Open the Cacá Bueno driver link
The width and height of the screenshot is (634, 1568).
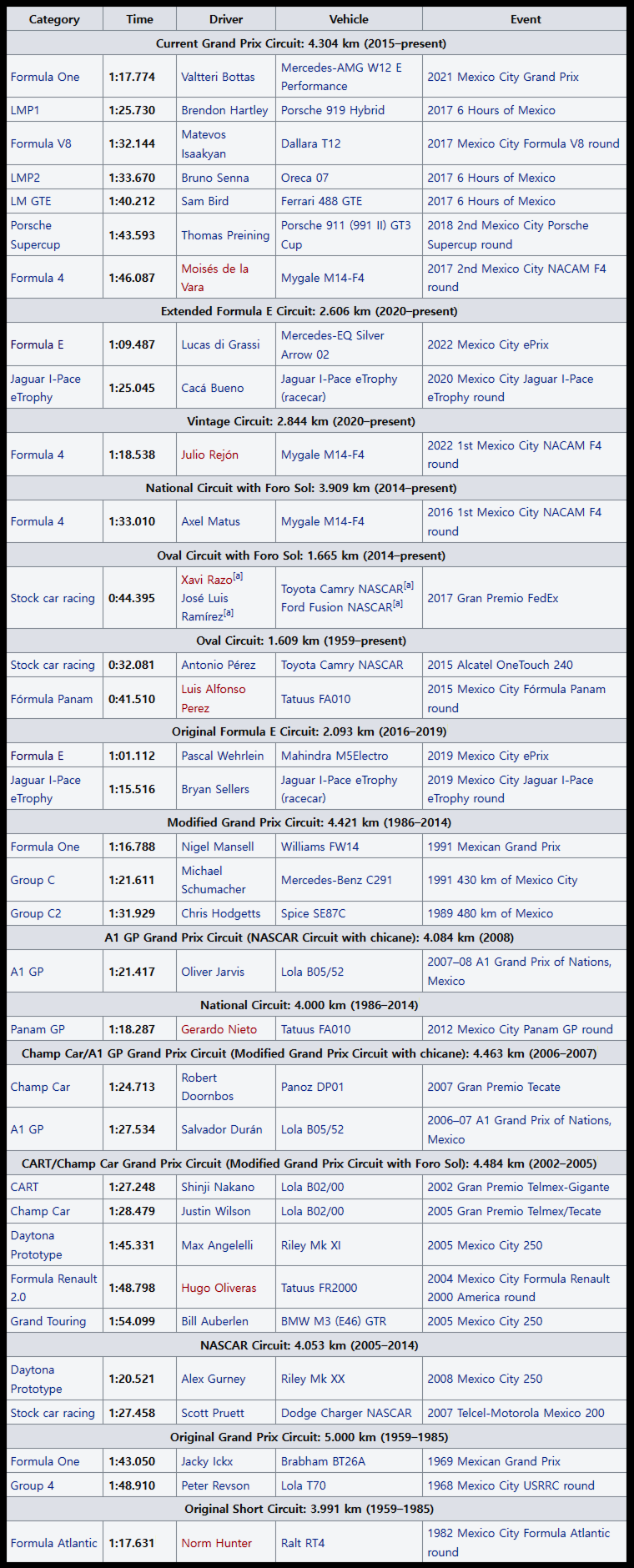click(213, 388)
